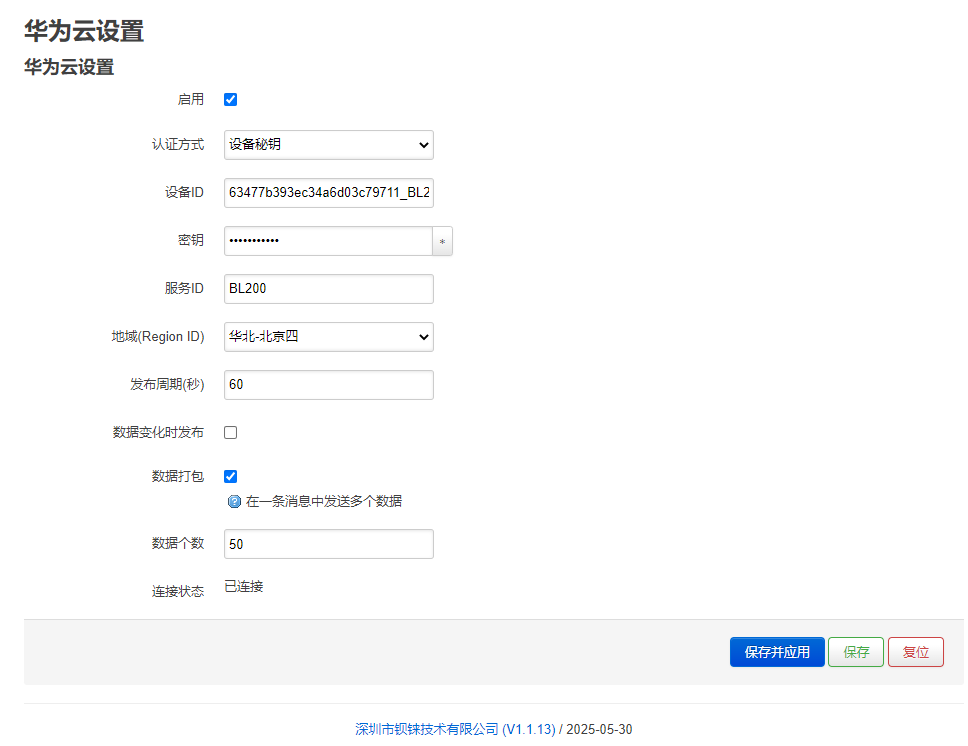
Task: Click the 数据个数 field showing 50
Action: pyautogui.click(x=328, y=544)
